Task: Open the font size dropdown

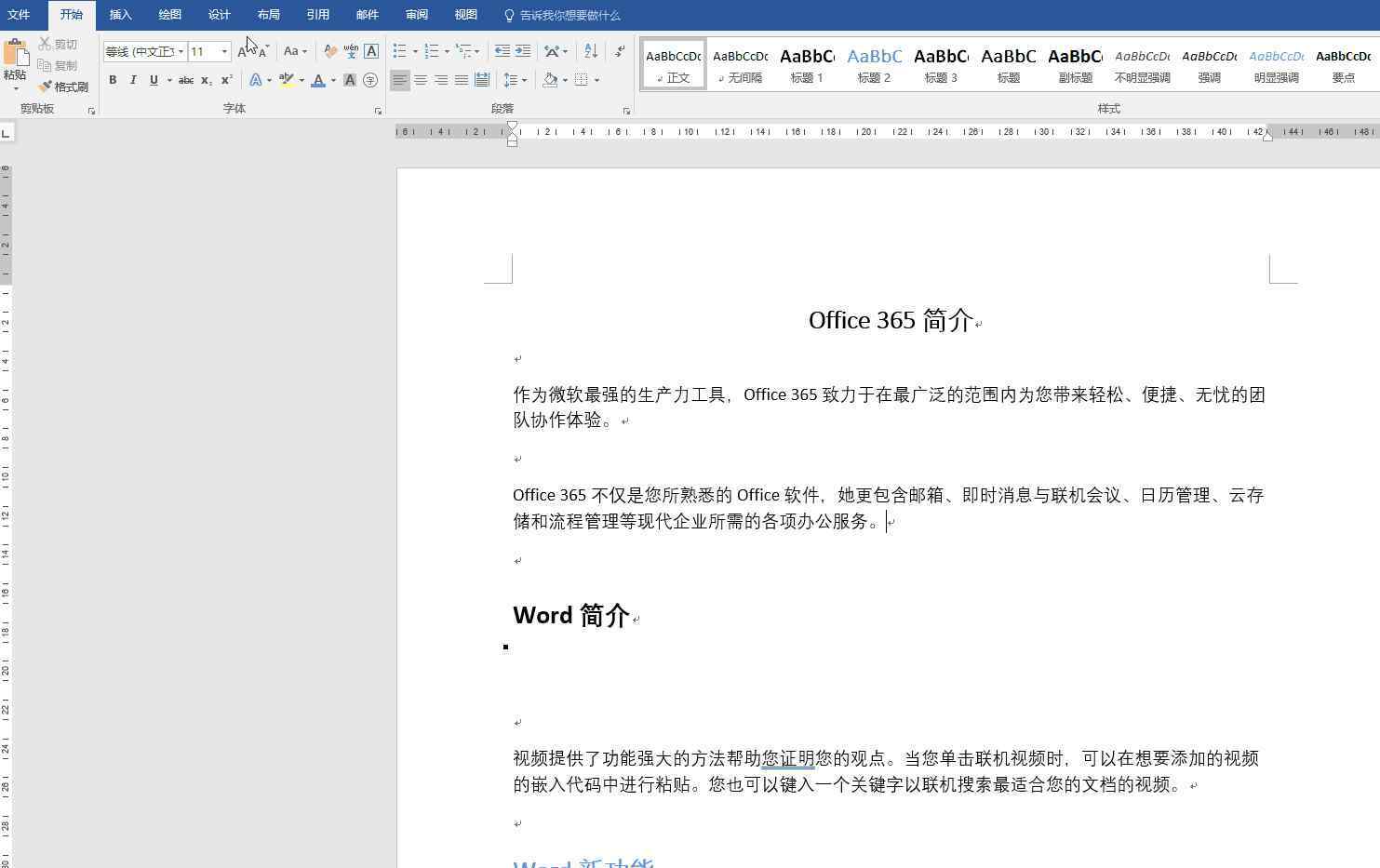Action: pyautogui.click(x=224, y=51)
